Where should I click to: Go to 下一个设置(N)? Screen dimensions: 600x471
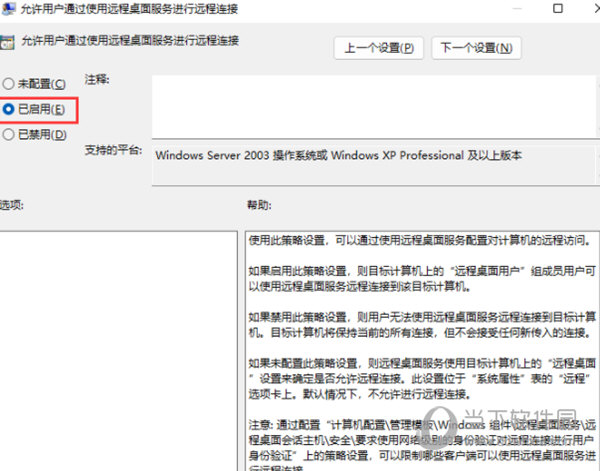[x=476, y=48]
